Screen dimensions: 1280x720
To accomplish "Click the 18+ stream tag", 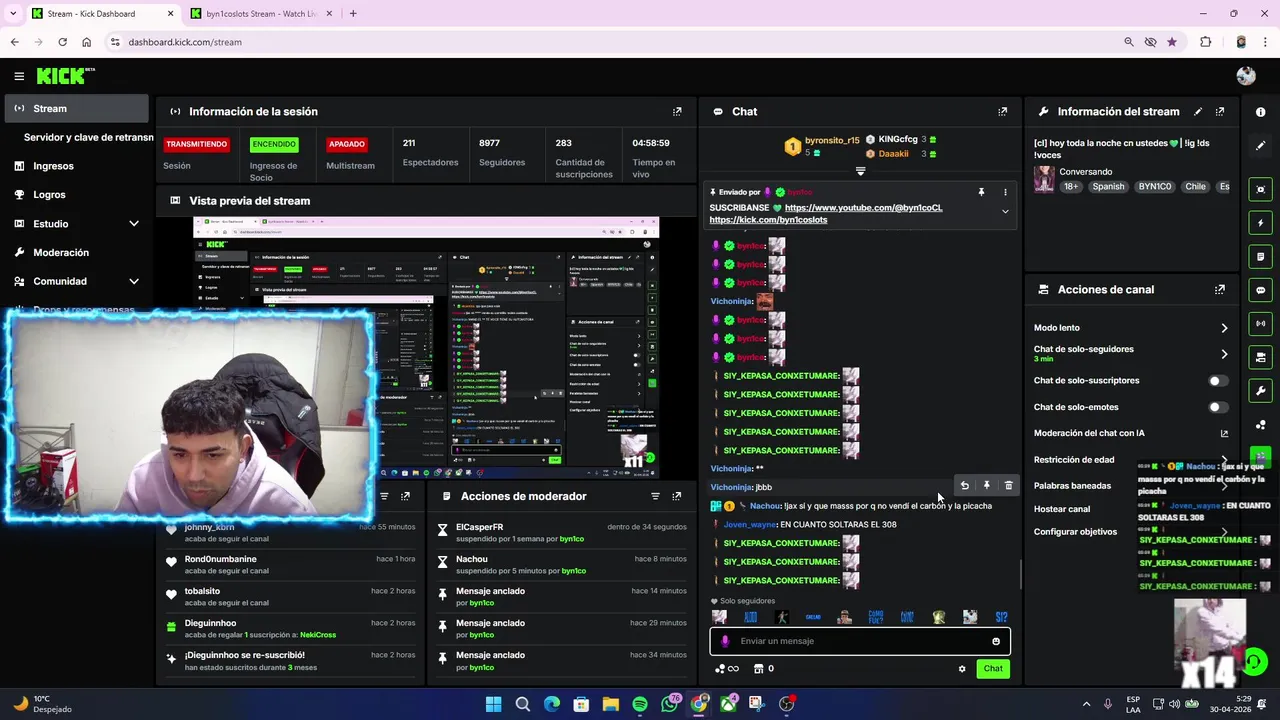I will click(1071, 187).
